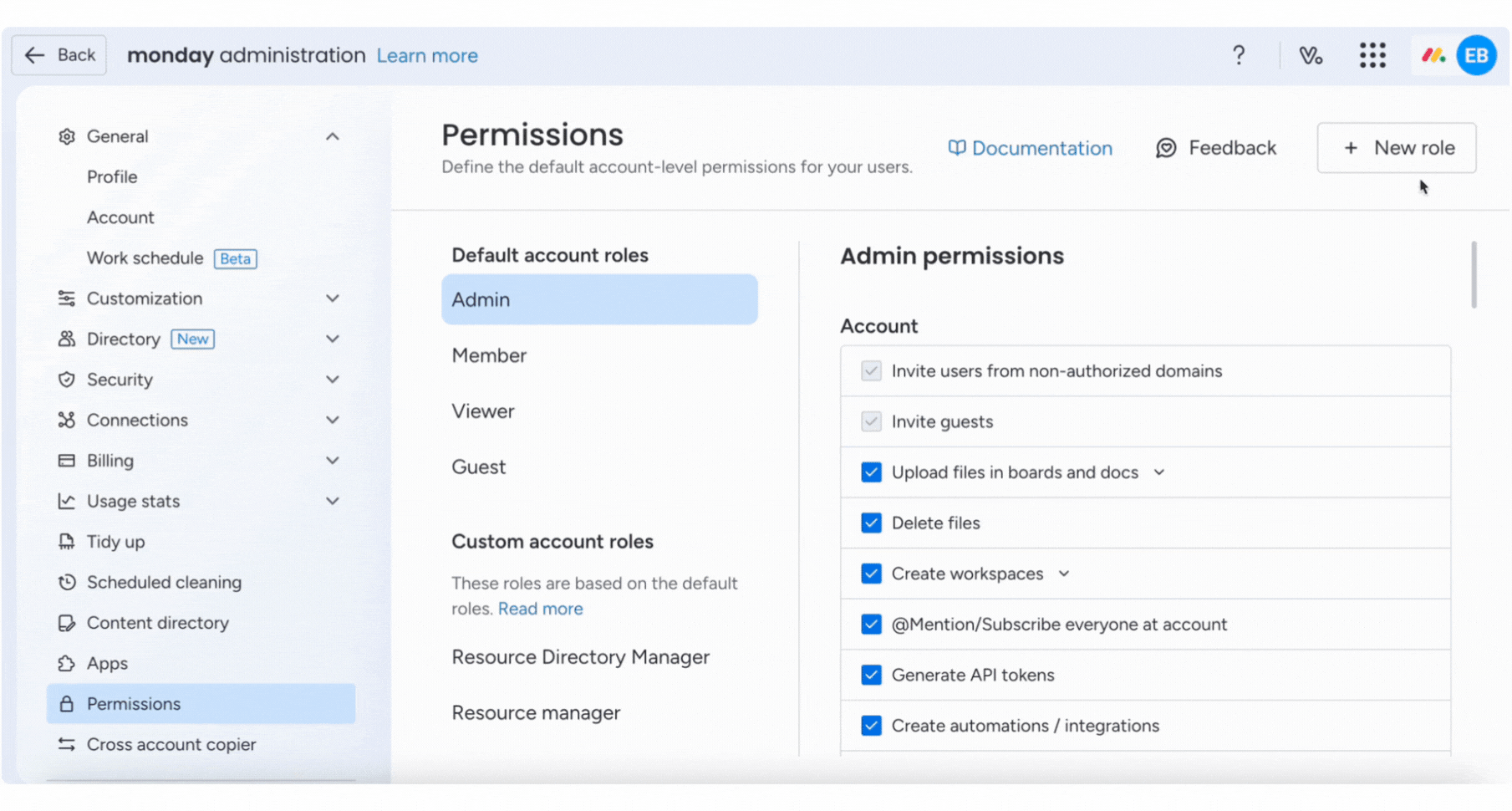Click the Permissions lock icon
This screenshot has height=811, width=1512.
(67, 704)
